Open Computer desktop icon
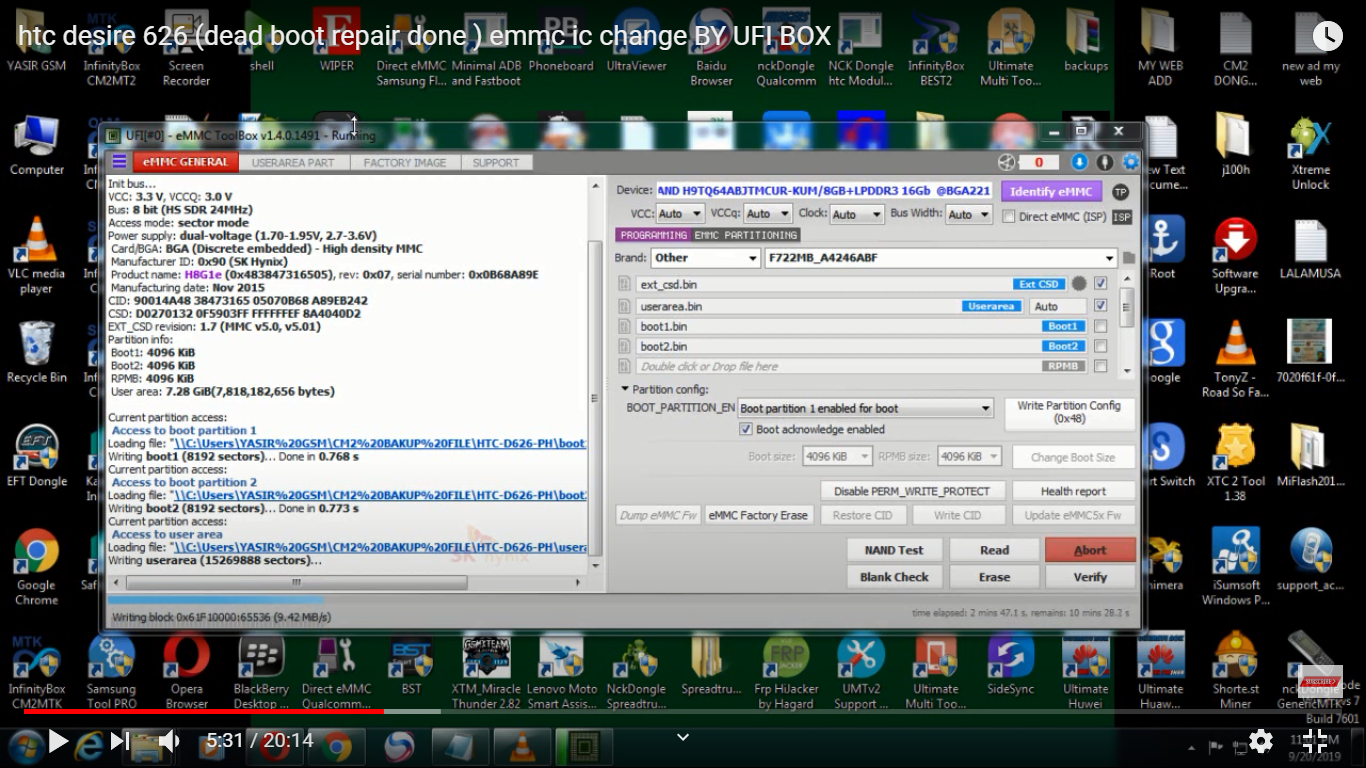 [x=37, y=146]
